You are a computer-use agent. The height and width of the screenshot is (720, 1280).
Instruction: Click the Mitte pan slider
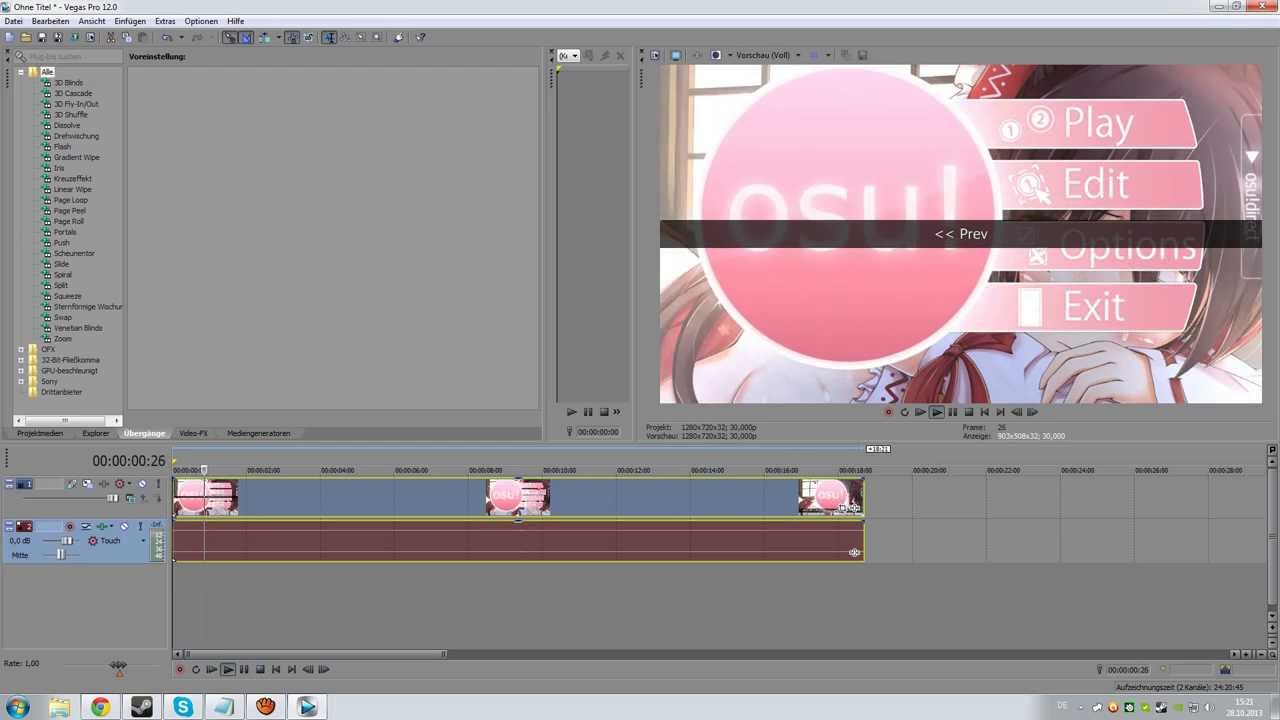click(60, 555)
